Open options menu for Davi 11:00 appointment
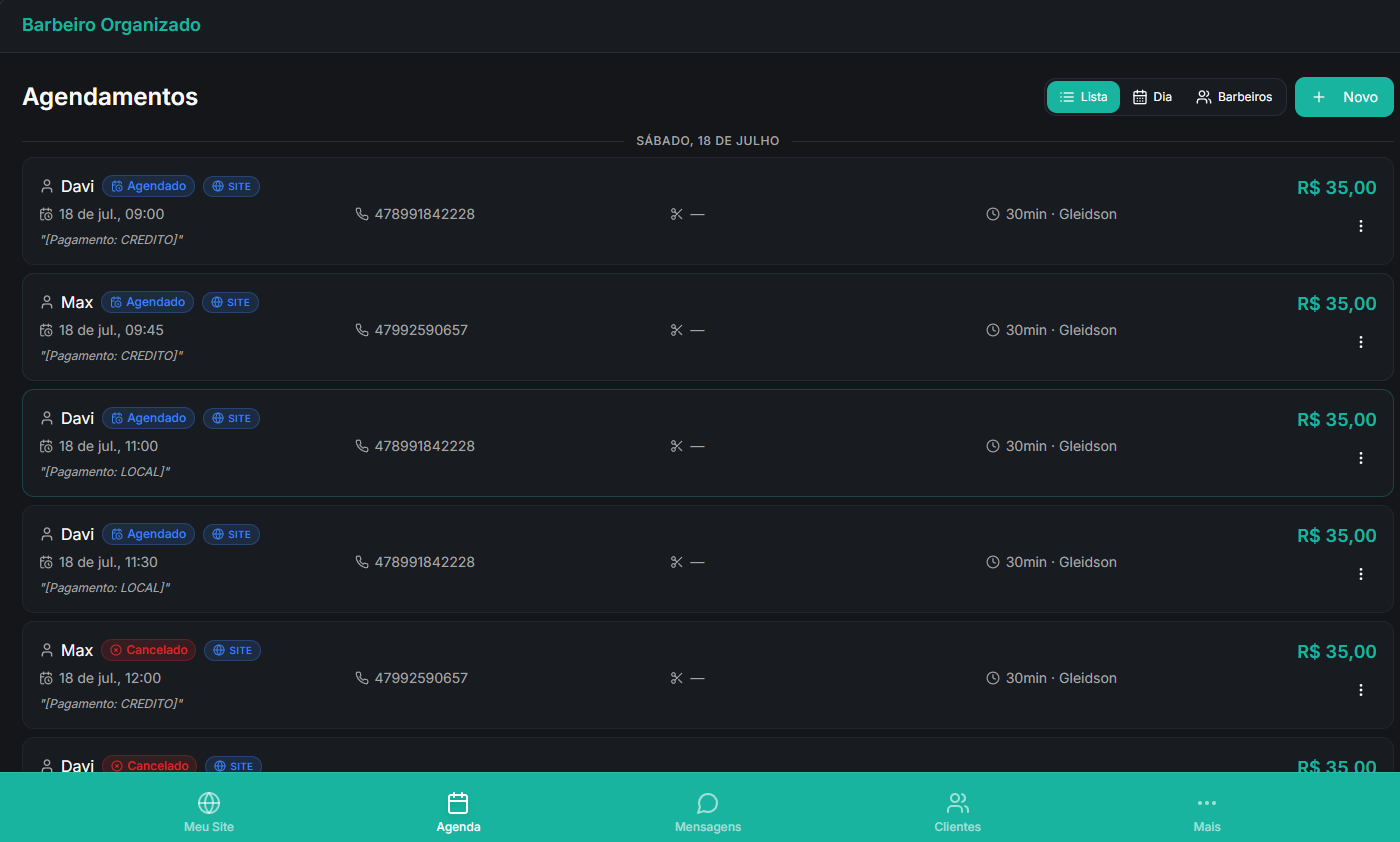Image resolution: width=1400 pixels, height=842 pixels. coord(1360,458)
